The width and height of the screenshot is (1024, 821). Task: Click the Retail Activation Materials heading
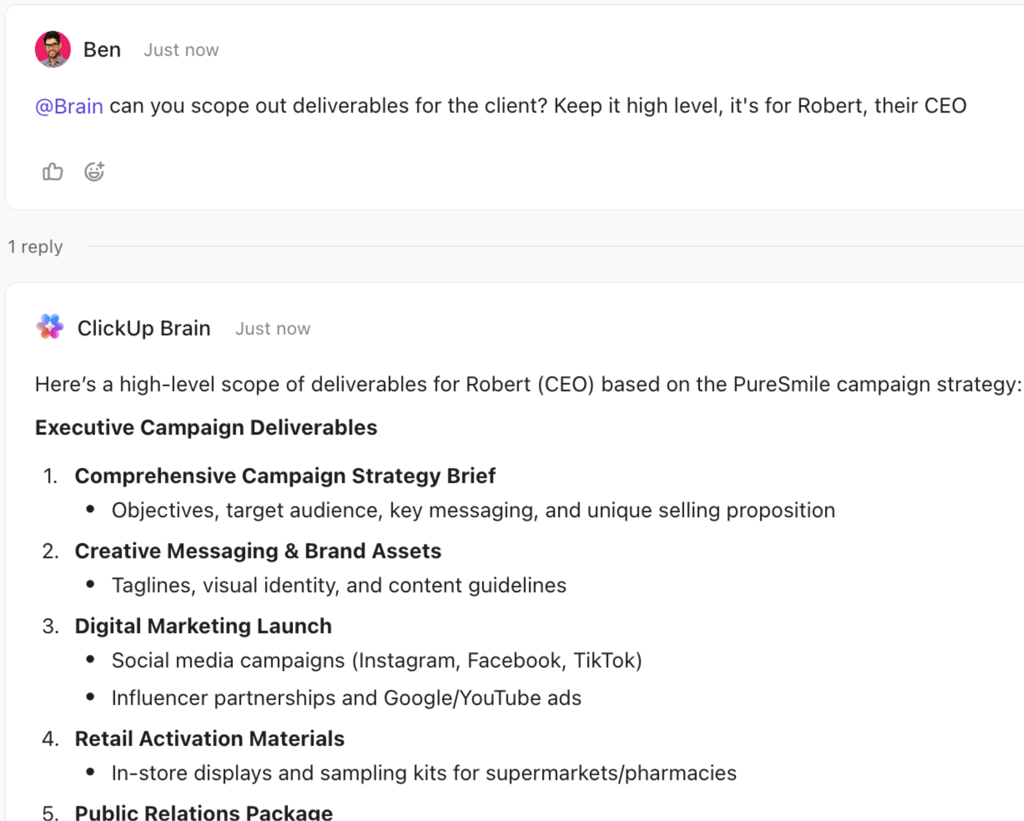209,738
